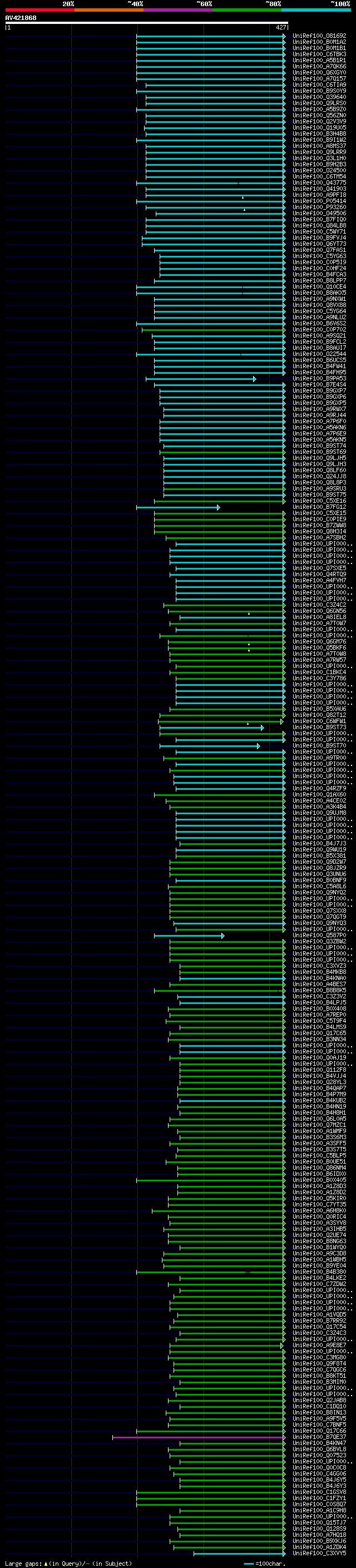Screen dimensions: 356x1568
Task: Select hit UniRef100_Q9LJH5
Action: (x=319, y=458)
